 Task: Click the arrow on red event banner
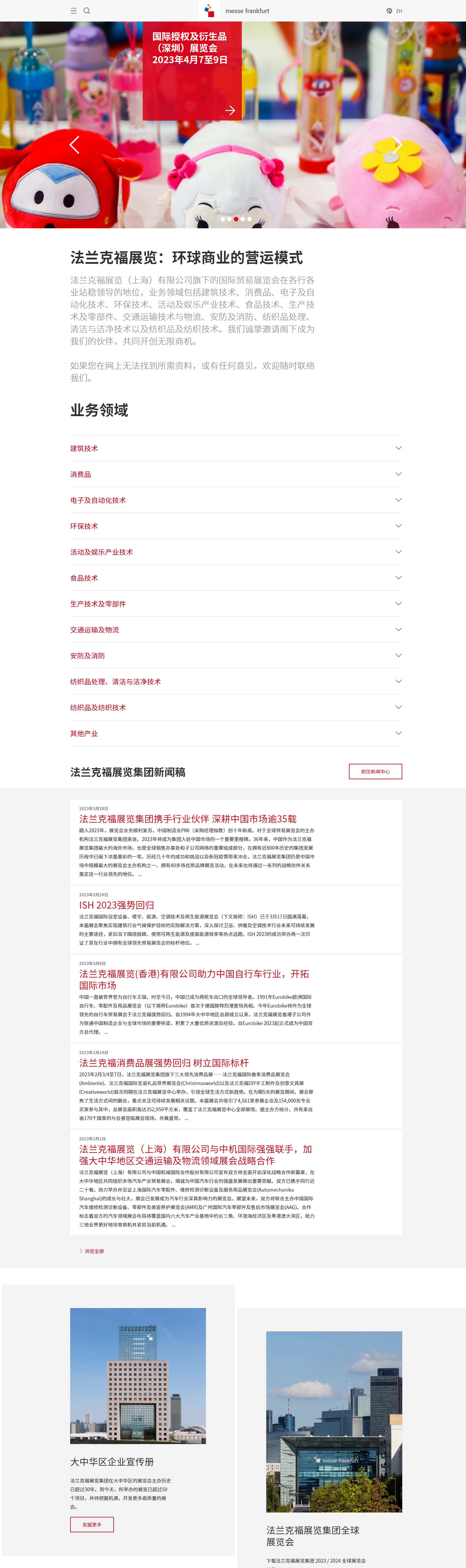[230, 110]
